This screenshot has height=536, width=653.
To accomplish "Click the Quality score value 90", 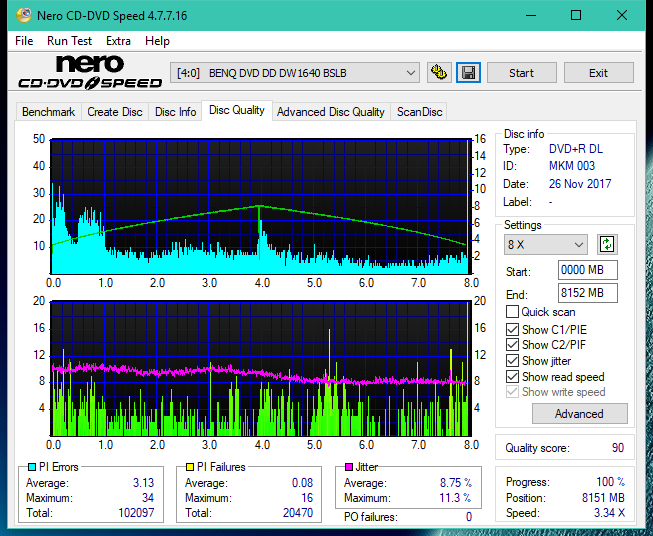I will [618, 448].
